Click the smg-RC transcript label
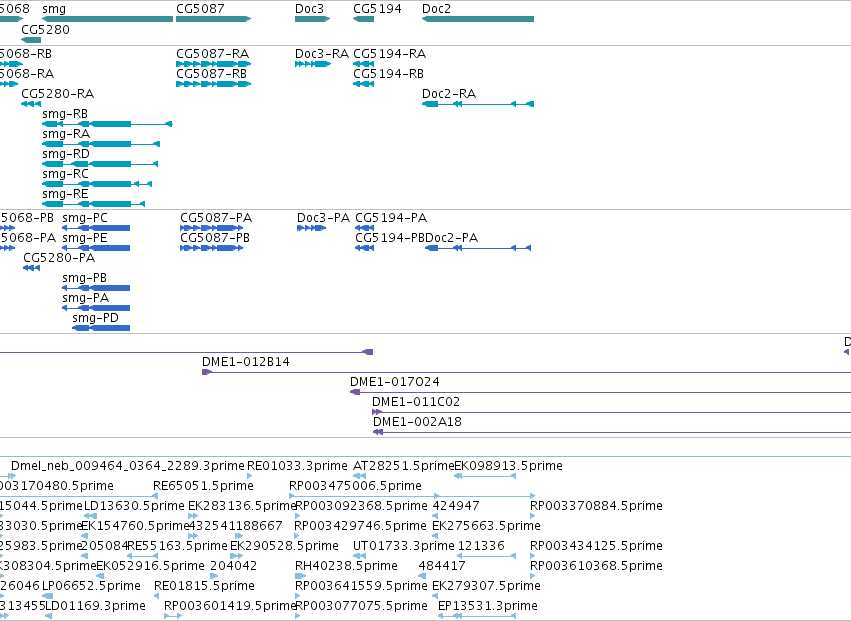The height and width of the screenshot is (621, 851). pos(65,174)
